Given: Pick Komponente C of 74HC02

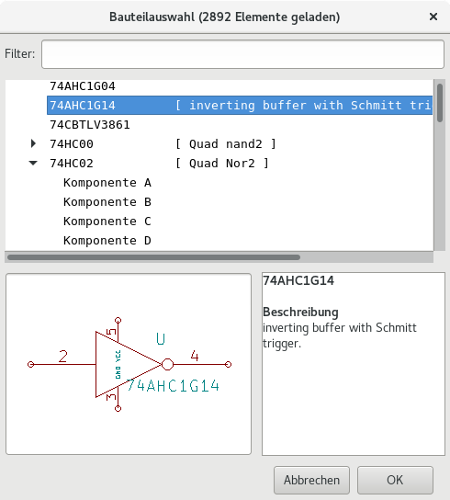Looking at the screenshot, I should point(107,221).
